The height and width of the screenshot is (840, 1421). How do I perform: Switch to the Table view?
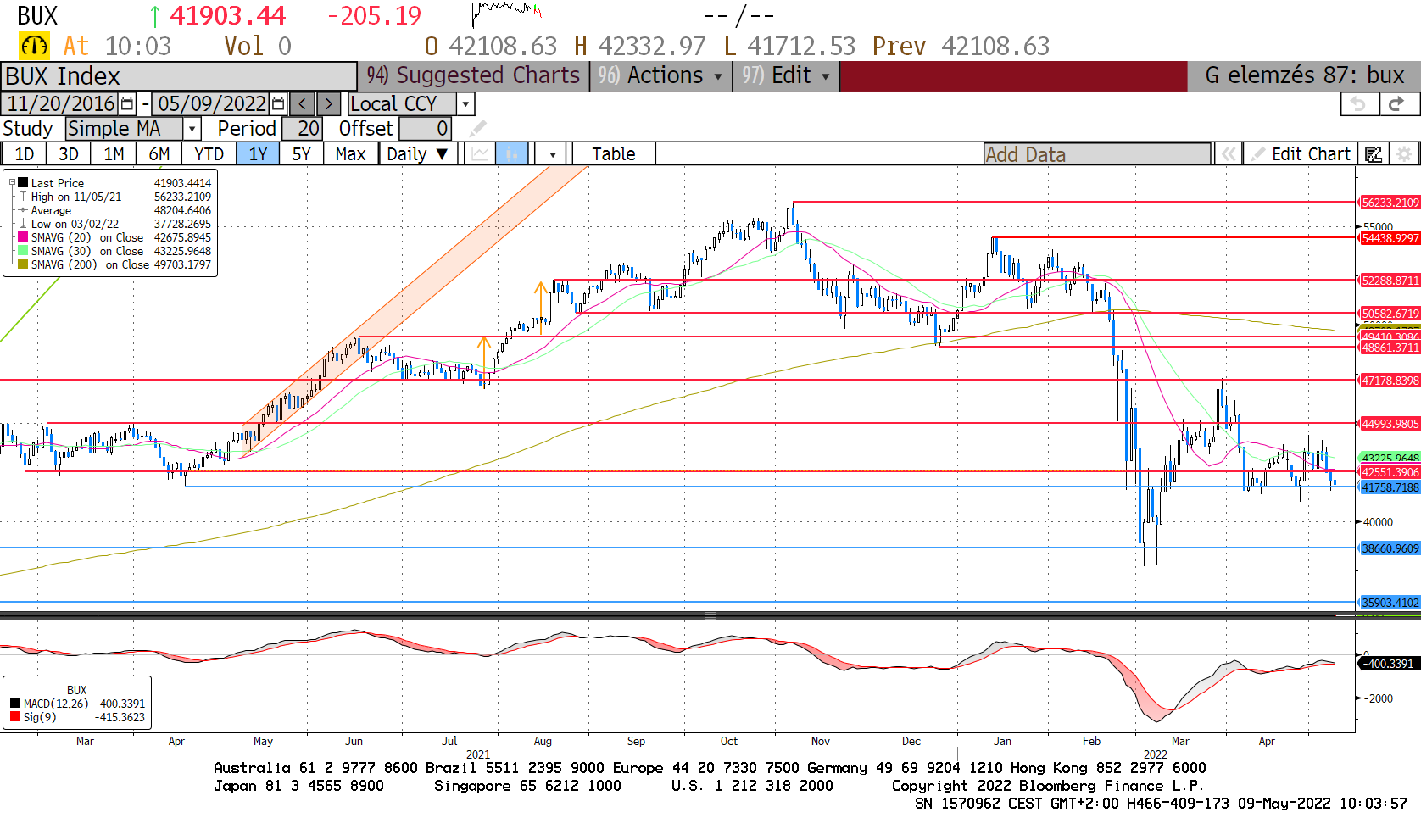pyautogui.click(x=614, y=154)
